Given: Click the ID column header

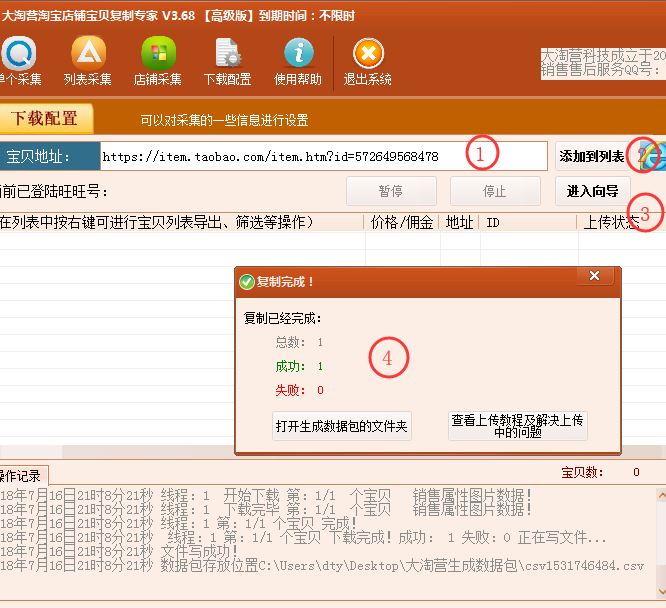Looking at the screenshot, I should [528, 222].
